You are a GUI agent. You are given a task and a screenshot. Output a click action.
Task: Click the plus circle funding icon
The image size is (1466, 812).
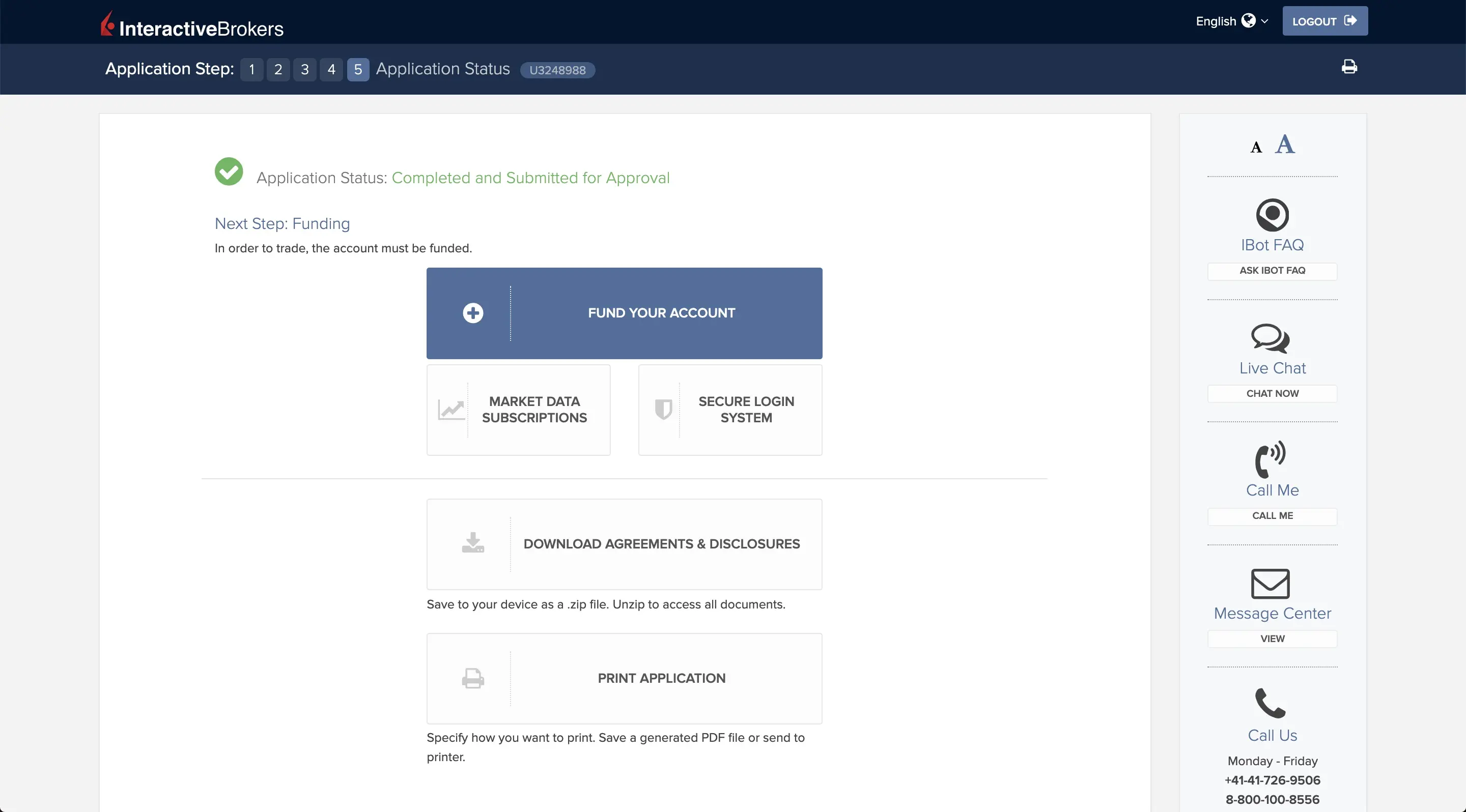click(x=473, y=313)
